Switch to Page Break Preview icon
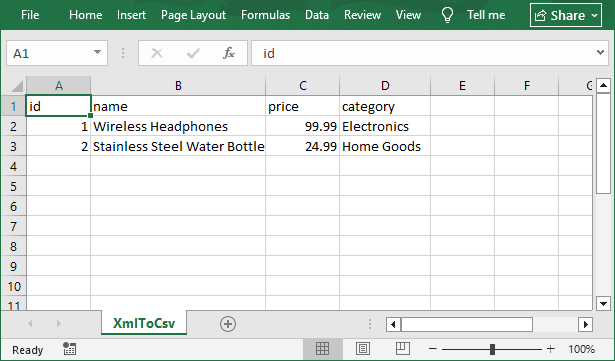 (403, 348)
